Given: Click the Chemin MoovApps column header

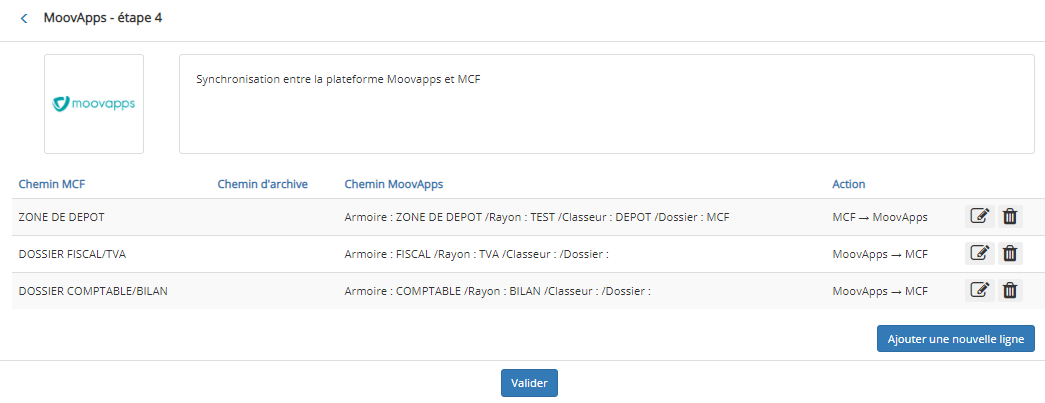Looking at the screenshot, I should (394, 184).
